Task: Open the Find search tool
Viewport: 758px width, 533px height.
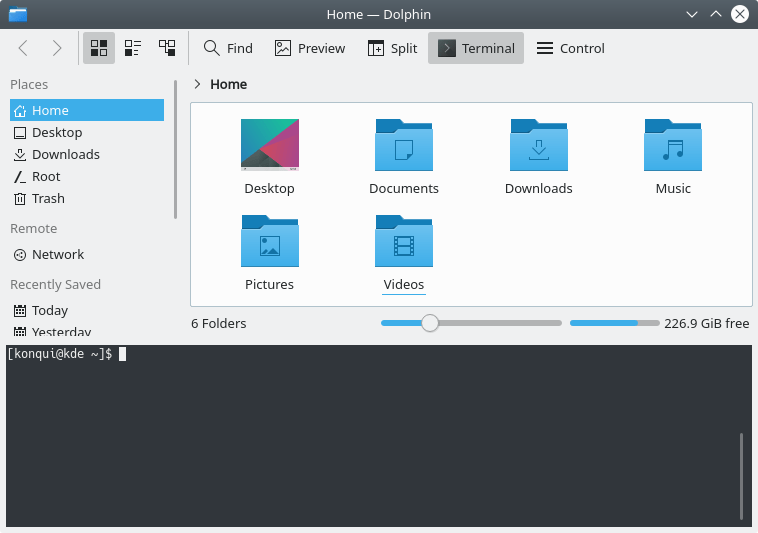Action: coord(228,48)
